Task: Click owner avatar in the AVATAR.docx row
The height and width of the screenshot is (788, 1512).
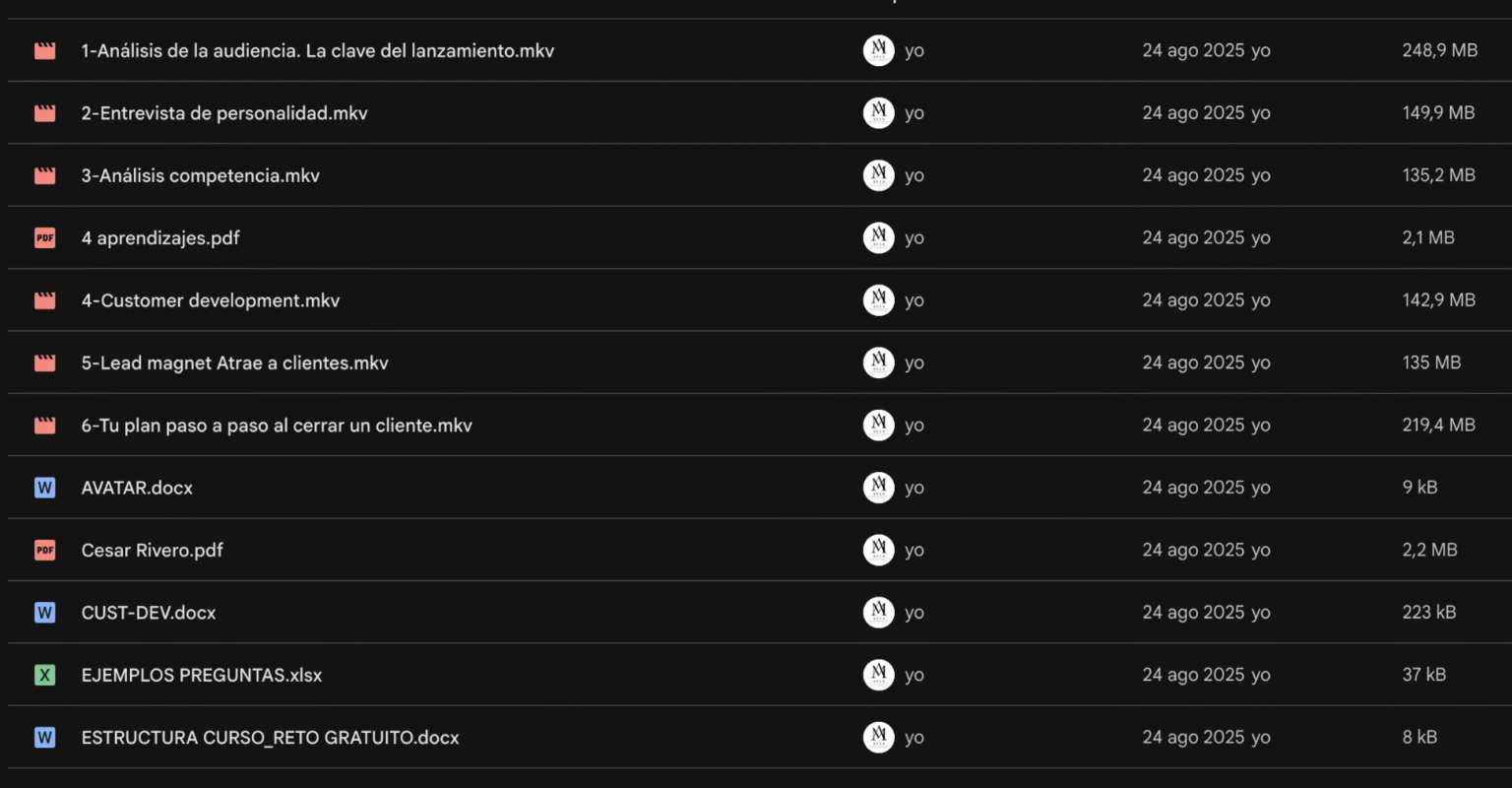Action: coord(878,488)
